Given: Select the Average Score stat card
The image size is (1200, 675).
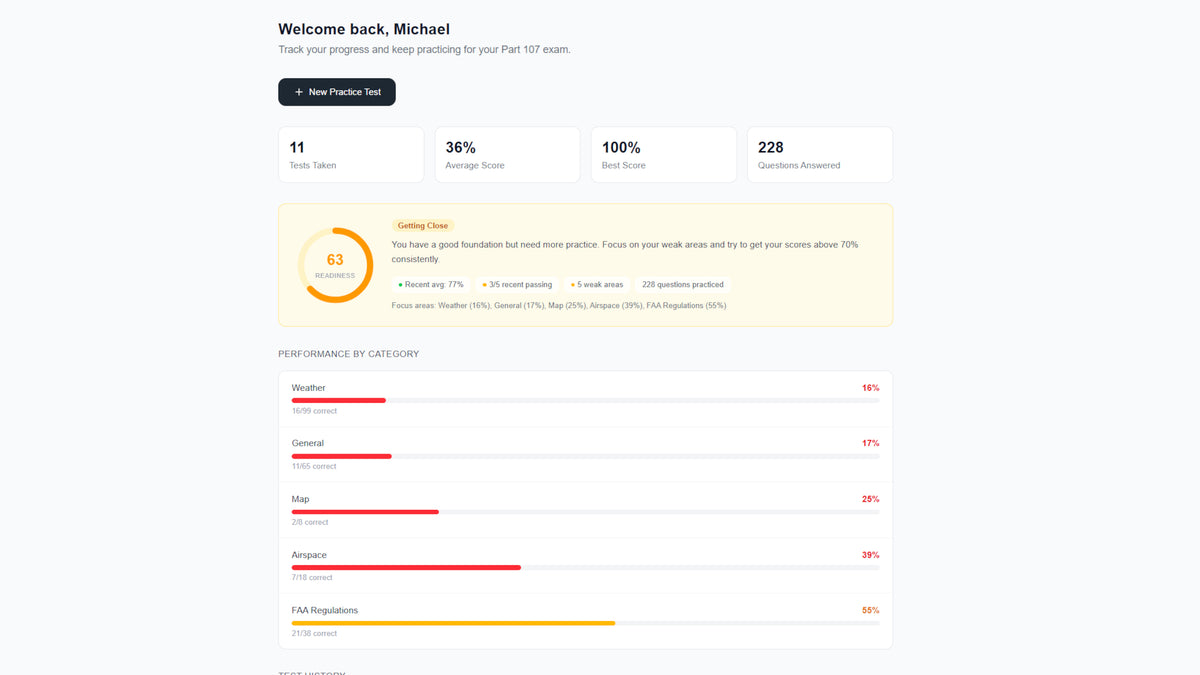Looking at the screenshot, I should tap(507, 155).
